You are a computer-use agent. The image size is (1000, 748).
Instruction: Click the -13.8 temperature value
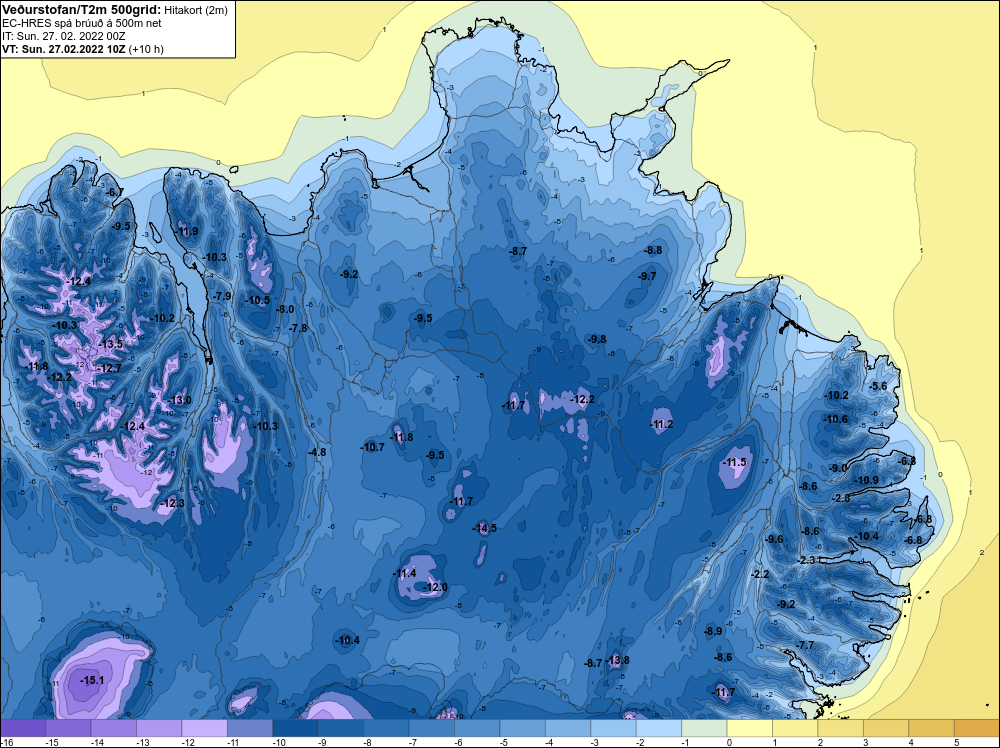[x=617, y=660]
